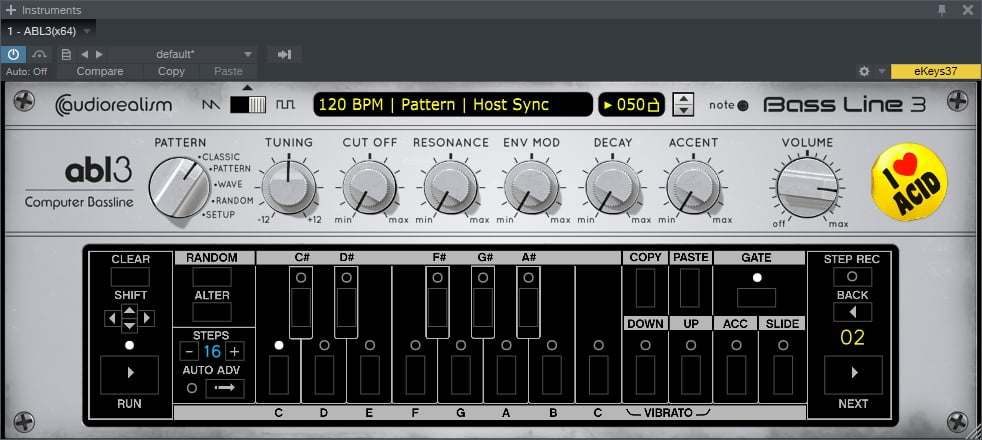Select the low C note key
The width and height of the screenshot is (982, 440).
pos(279,374)
